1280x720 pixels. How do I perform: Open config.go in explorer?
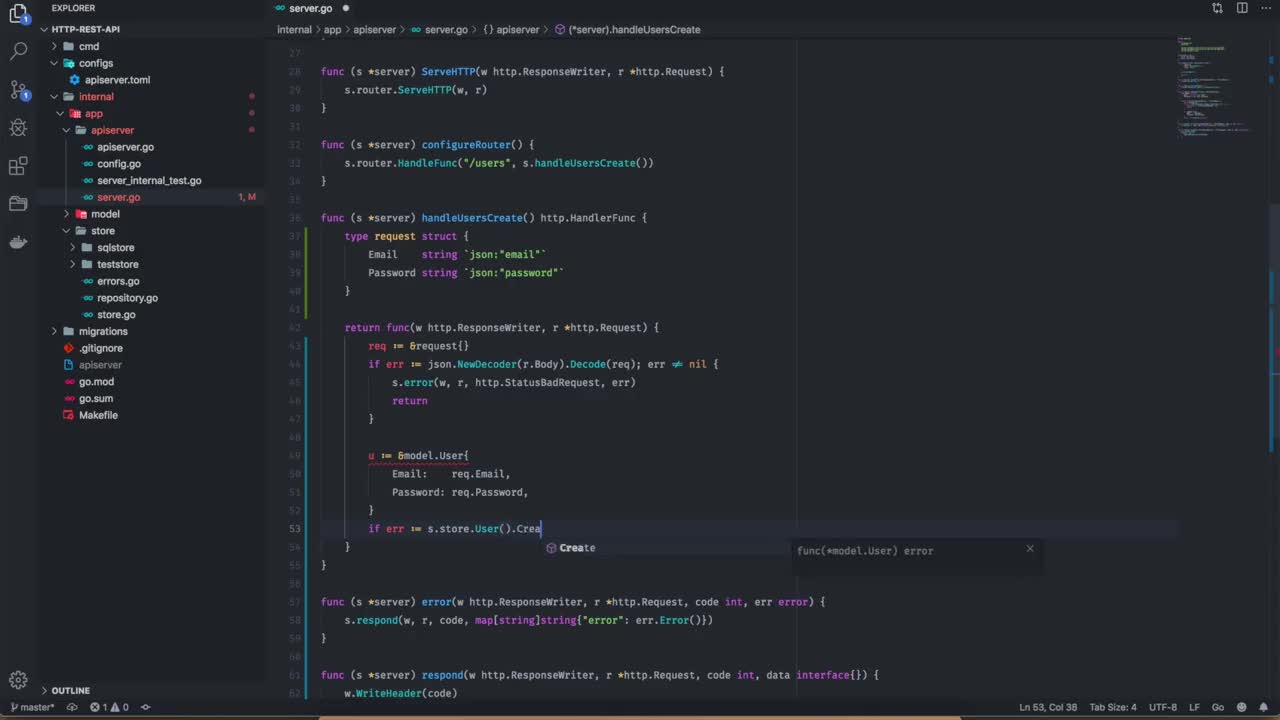click(119, 164)
